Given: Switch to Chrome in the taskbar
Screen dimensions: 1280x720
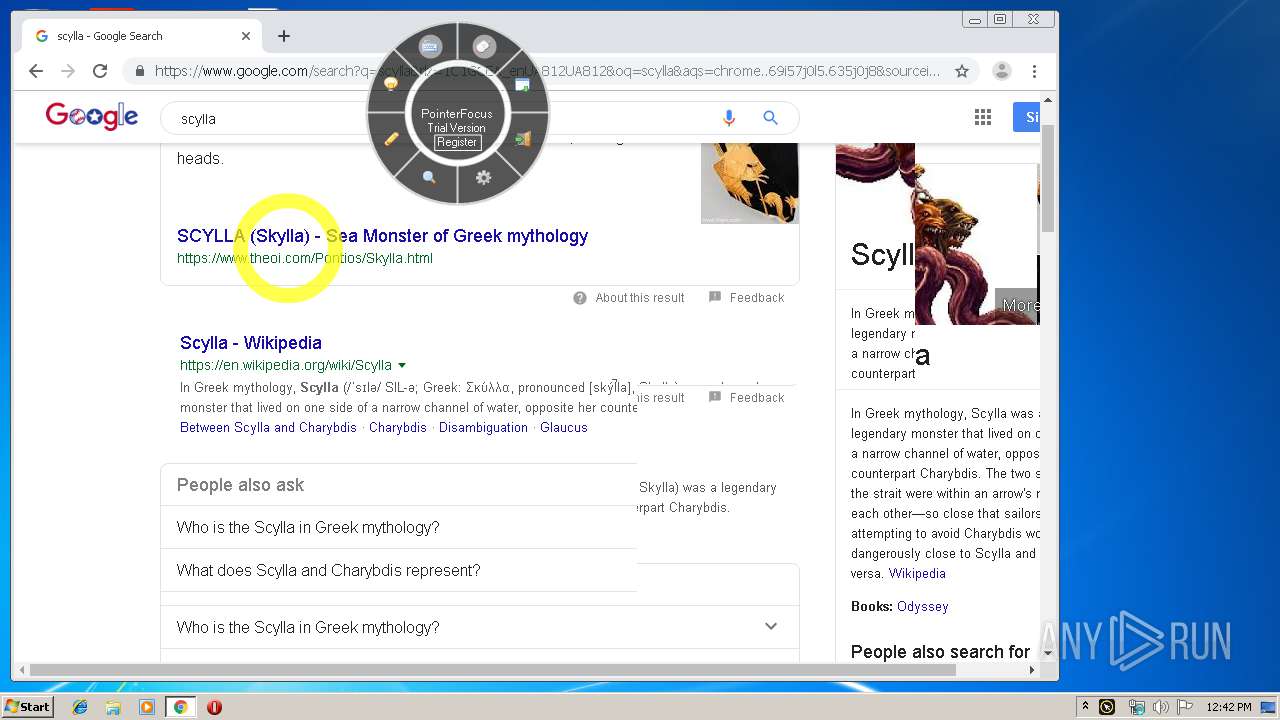Looking at the screenshot, I should coord(180,707).
